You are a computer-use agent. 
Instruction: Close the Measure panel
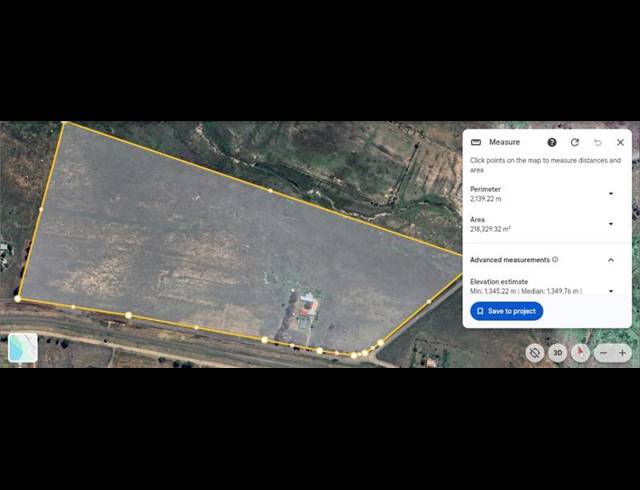pyautogui.click(x=620, y=142)
